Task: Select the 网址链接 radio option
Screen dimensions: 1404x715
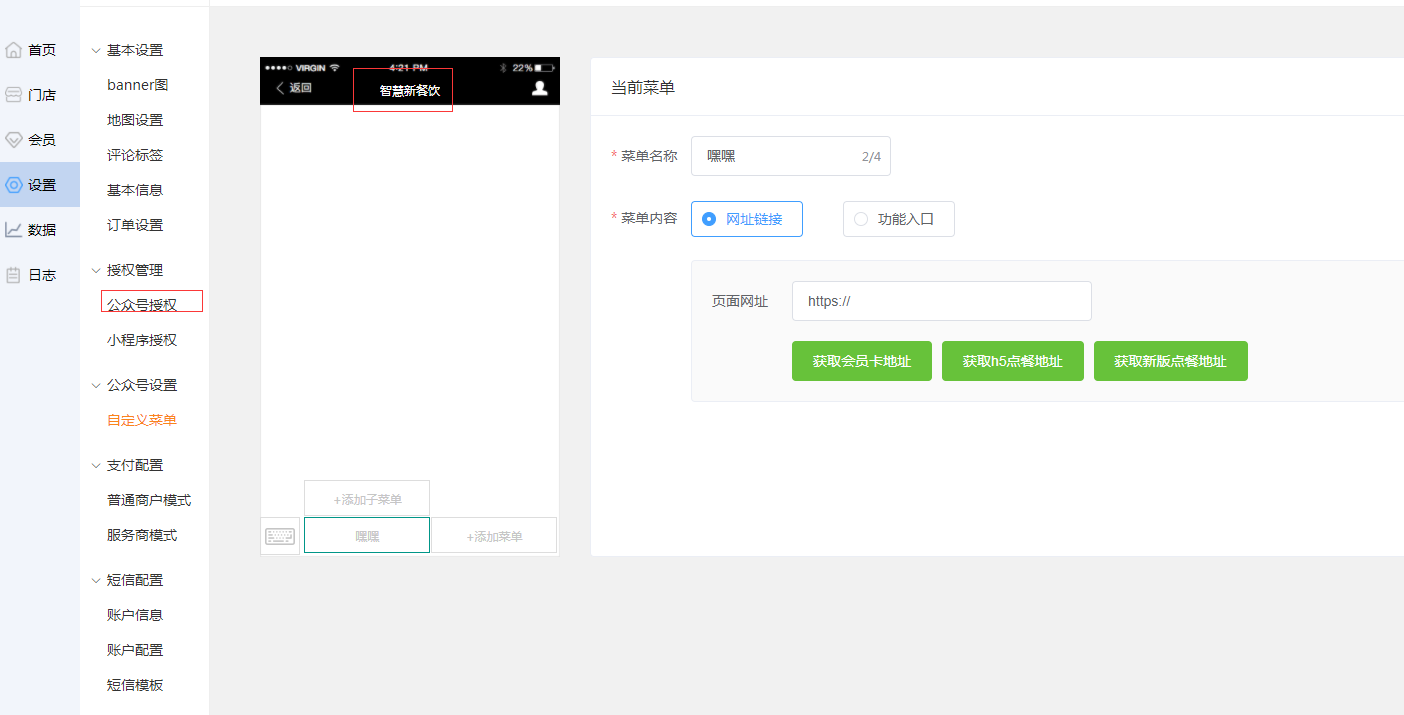Action: tap(746, 219)
